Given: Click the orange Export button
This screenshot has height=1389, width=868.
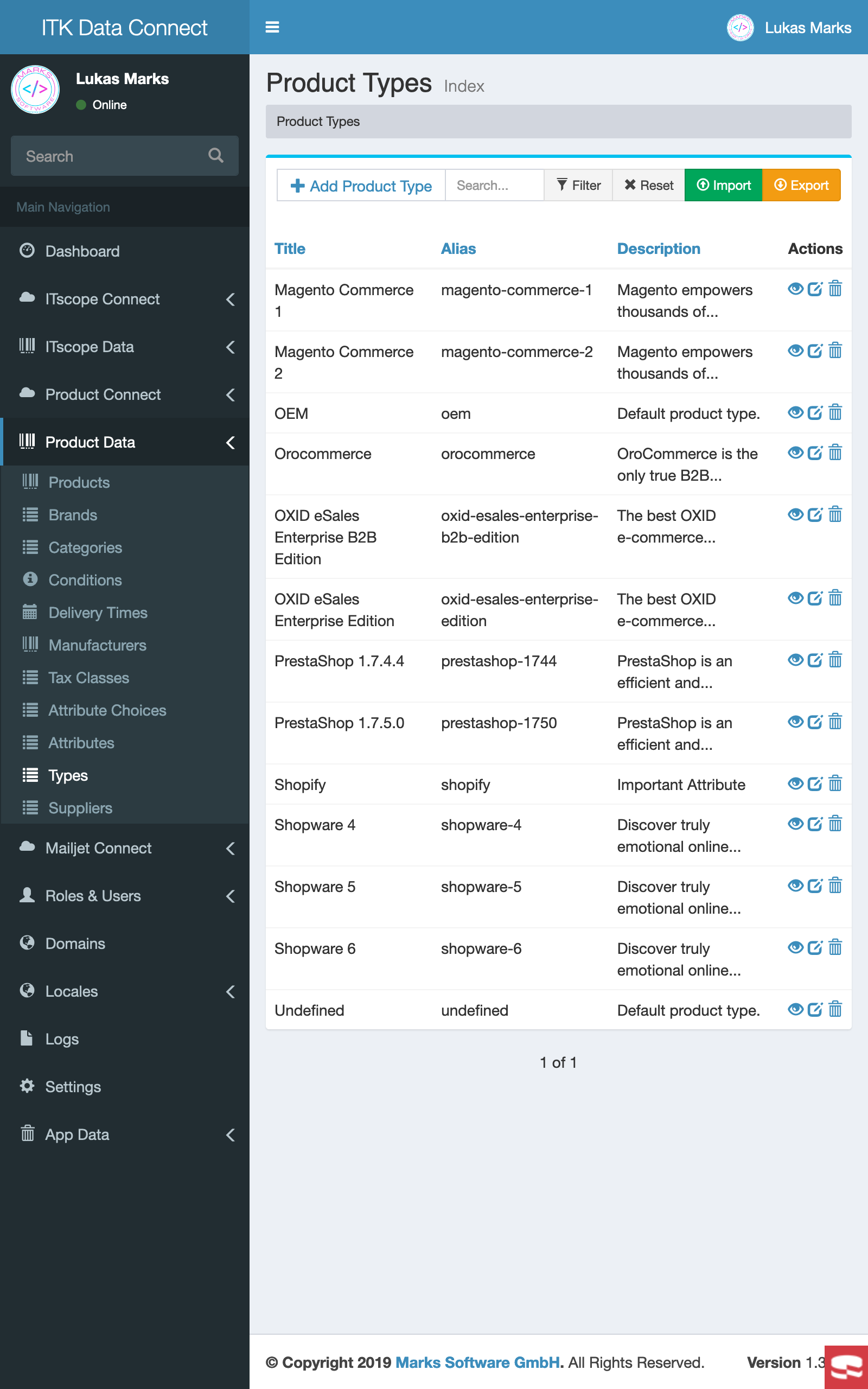Looking at the screenshot, I should pyautogui.click(x=801, y=186).
